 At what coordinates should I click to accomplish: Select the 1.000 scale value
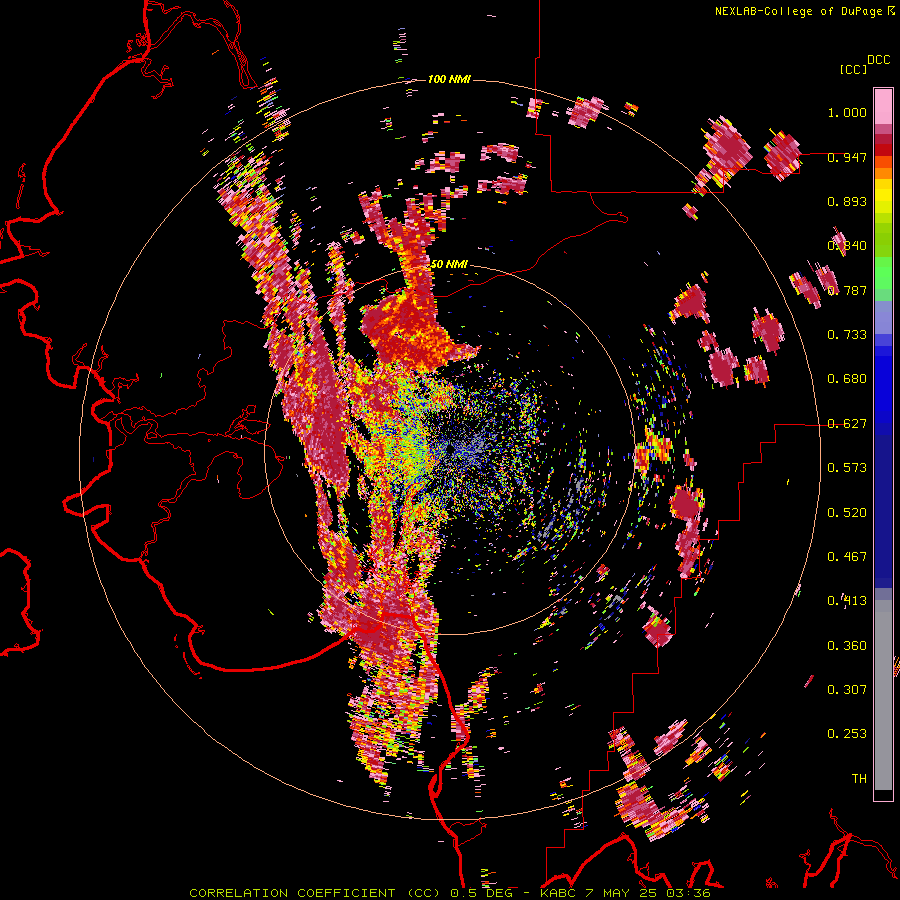[847, 112]
